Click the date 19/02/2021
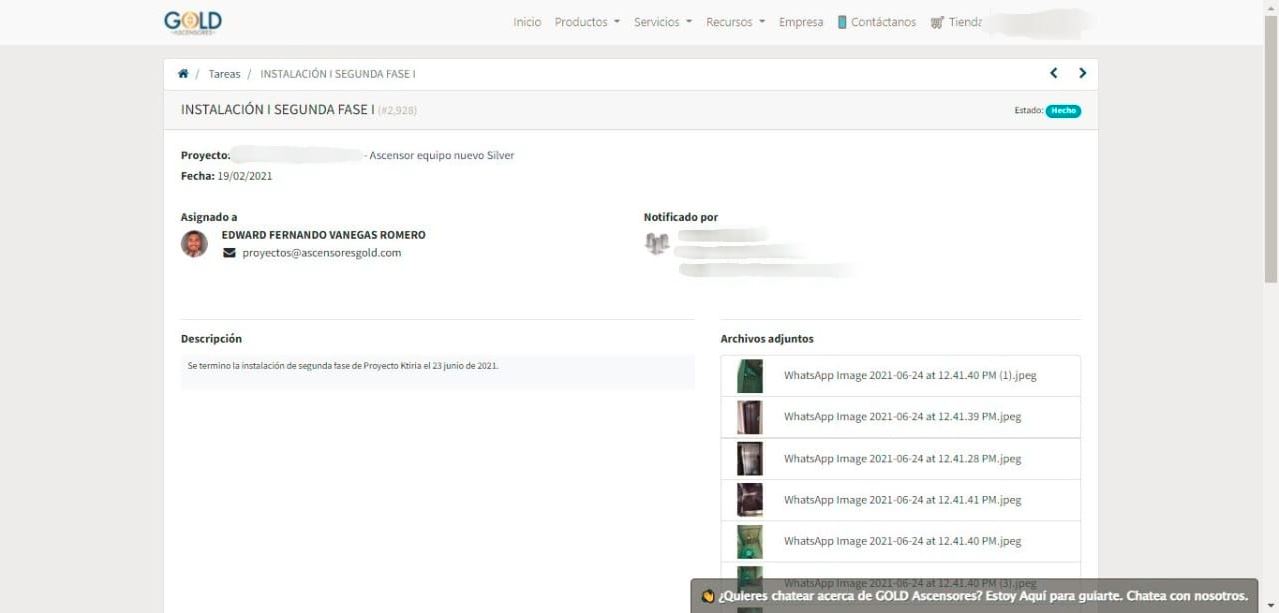Viewport: 1279px width, 613px height. tap(245, 176)
